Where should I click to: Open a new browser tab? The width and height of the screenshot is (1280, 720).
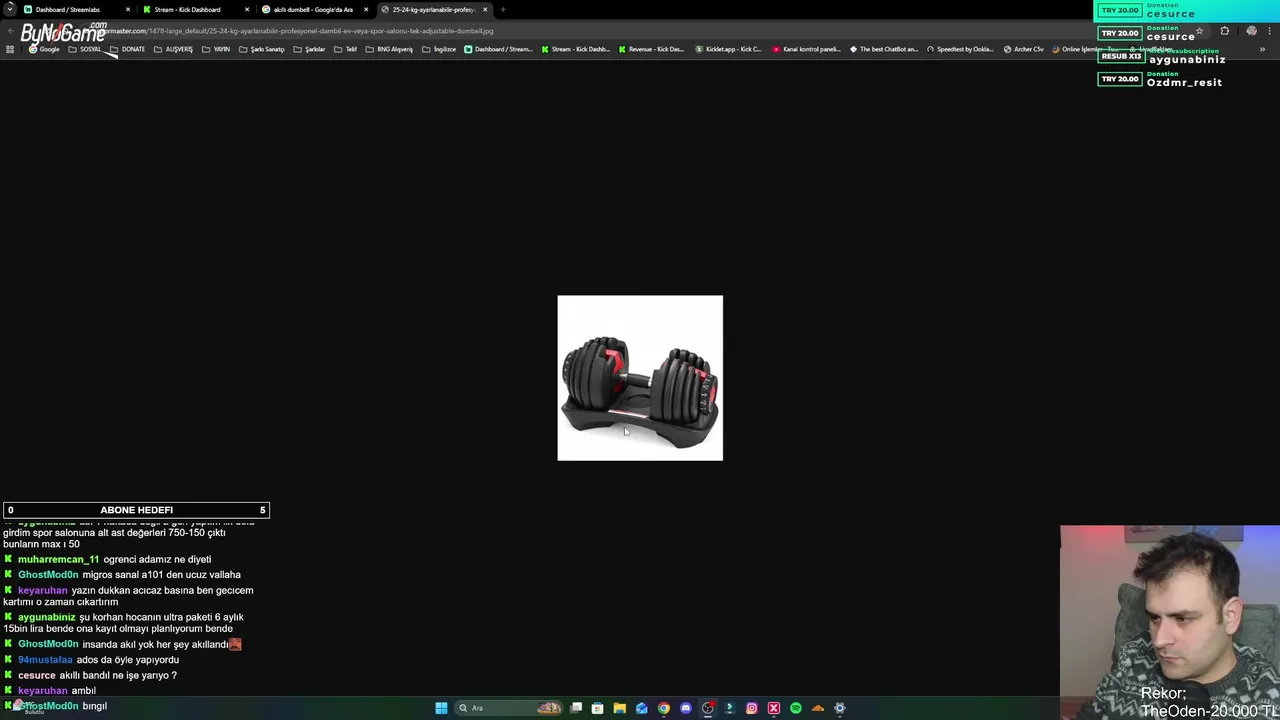tap(503, 10)
